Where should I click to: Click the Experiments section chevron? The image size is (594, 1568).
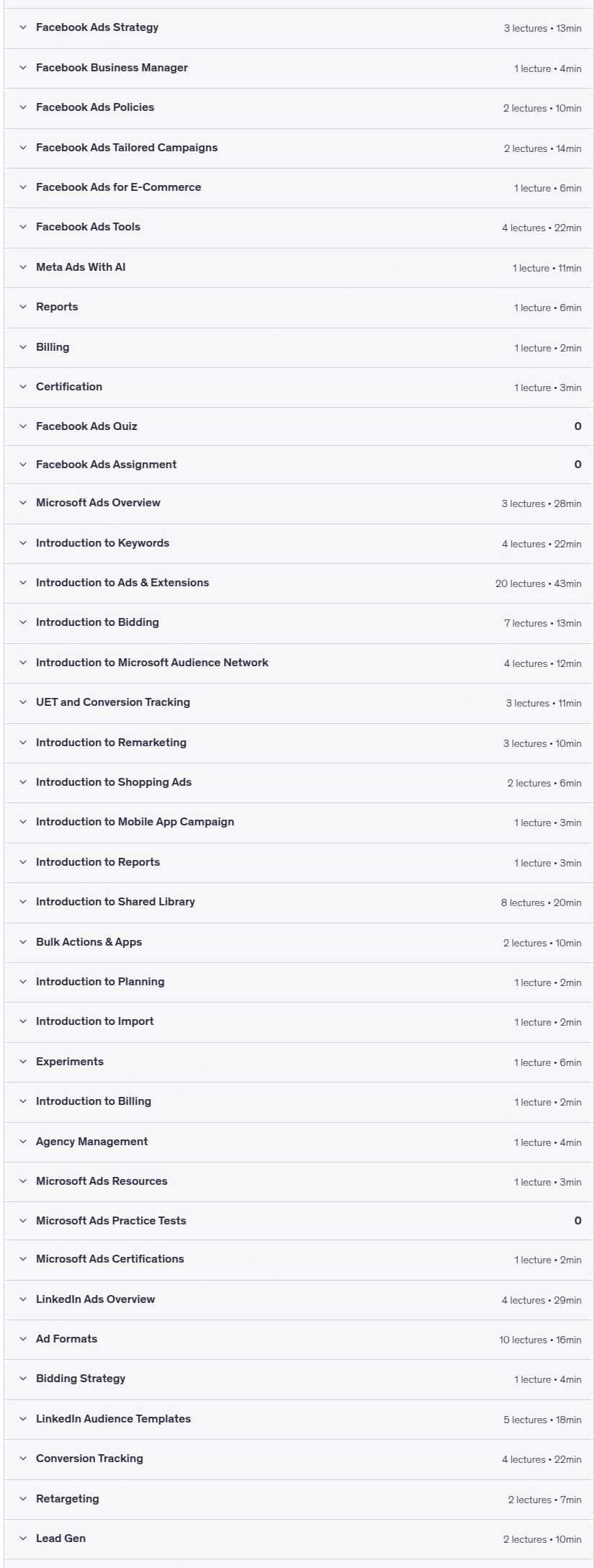coord(23,1062)
